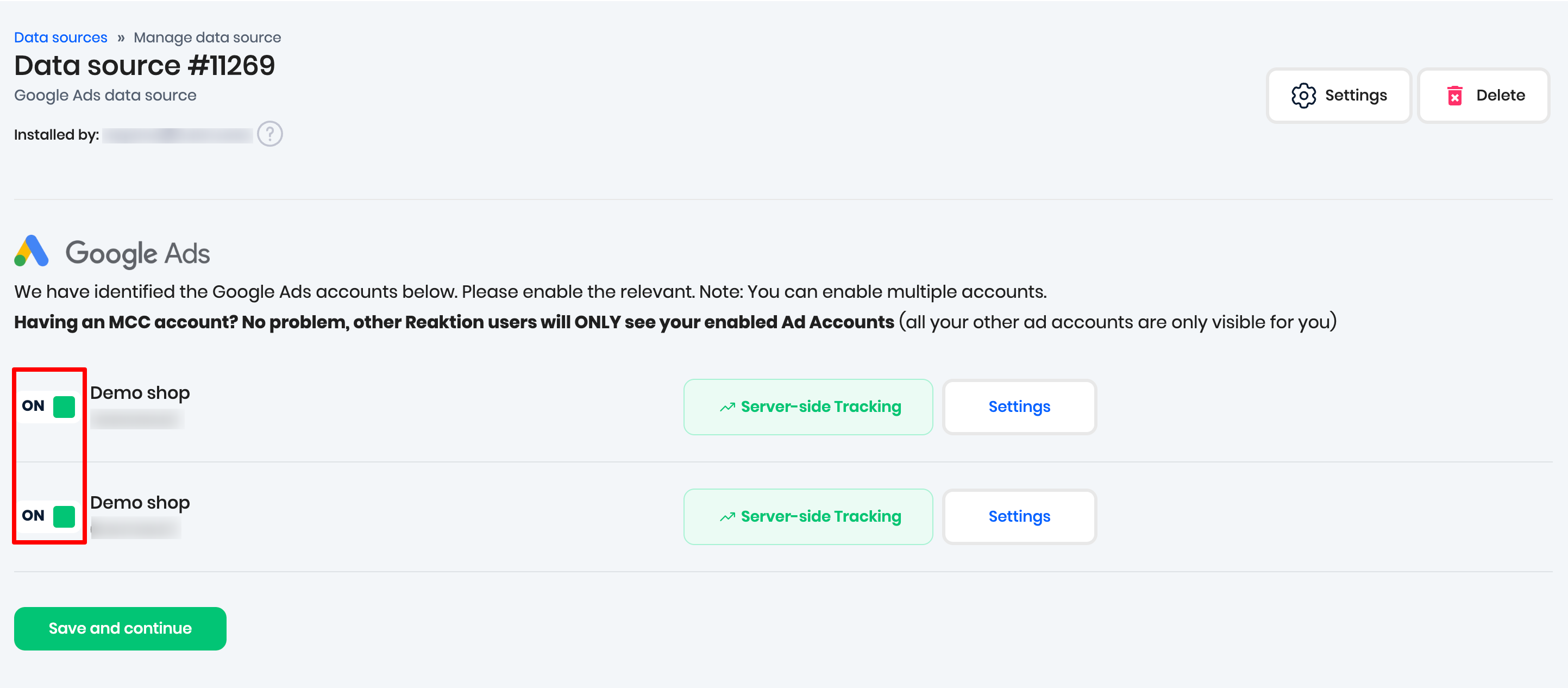The height and width of the screenshot is (688, 1568).
Task: Click the Data source #11269 heading
Action: pyautogui.click(x=145, y=66)
